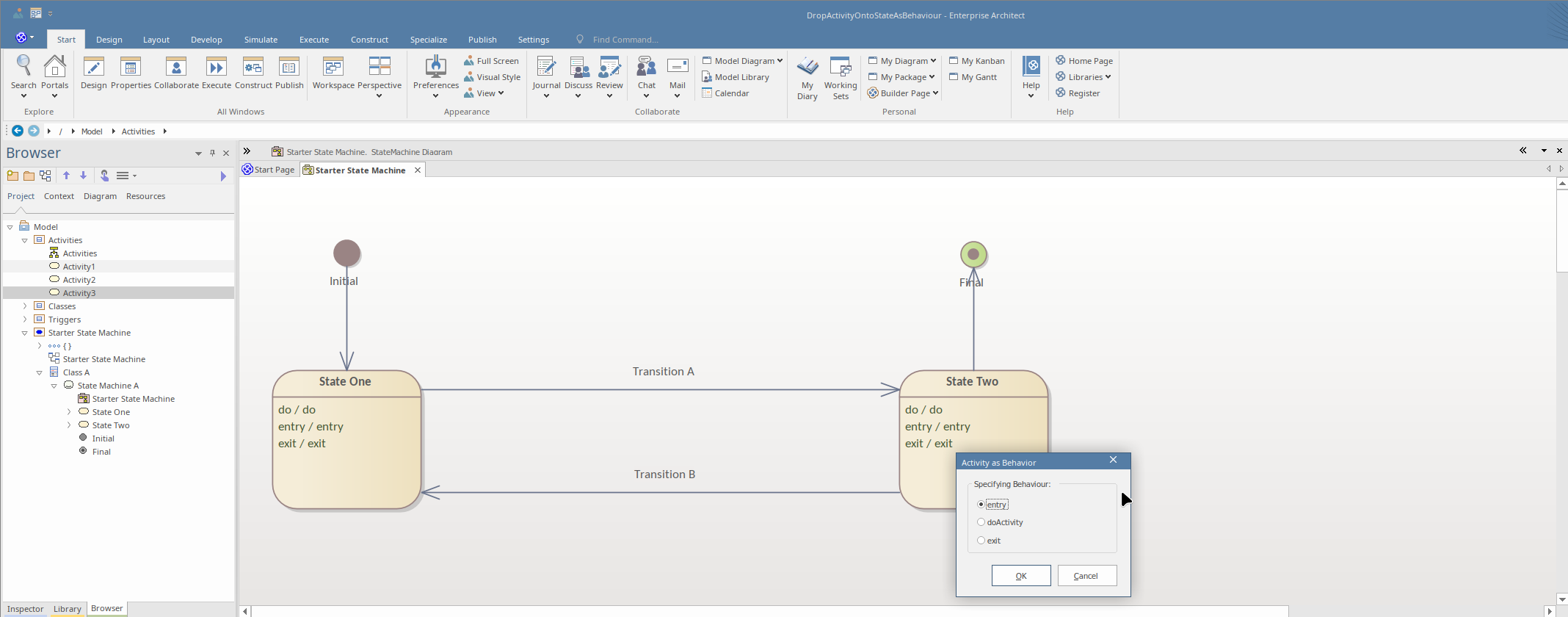This screenshot has height=617, width=1568.
Task: Click the Find Command search field
Action: coord(625,40)
